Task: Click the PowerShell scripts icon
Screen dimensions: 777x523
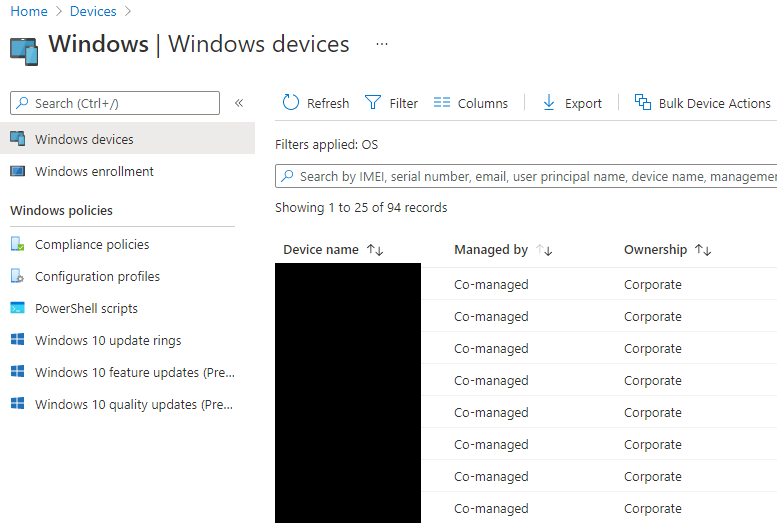Action: 17,308
